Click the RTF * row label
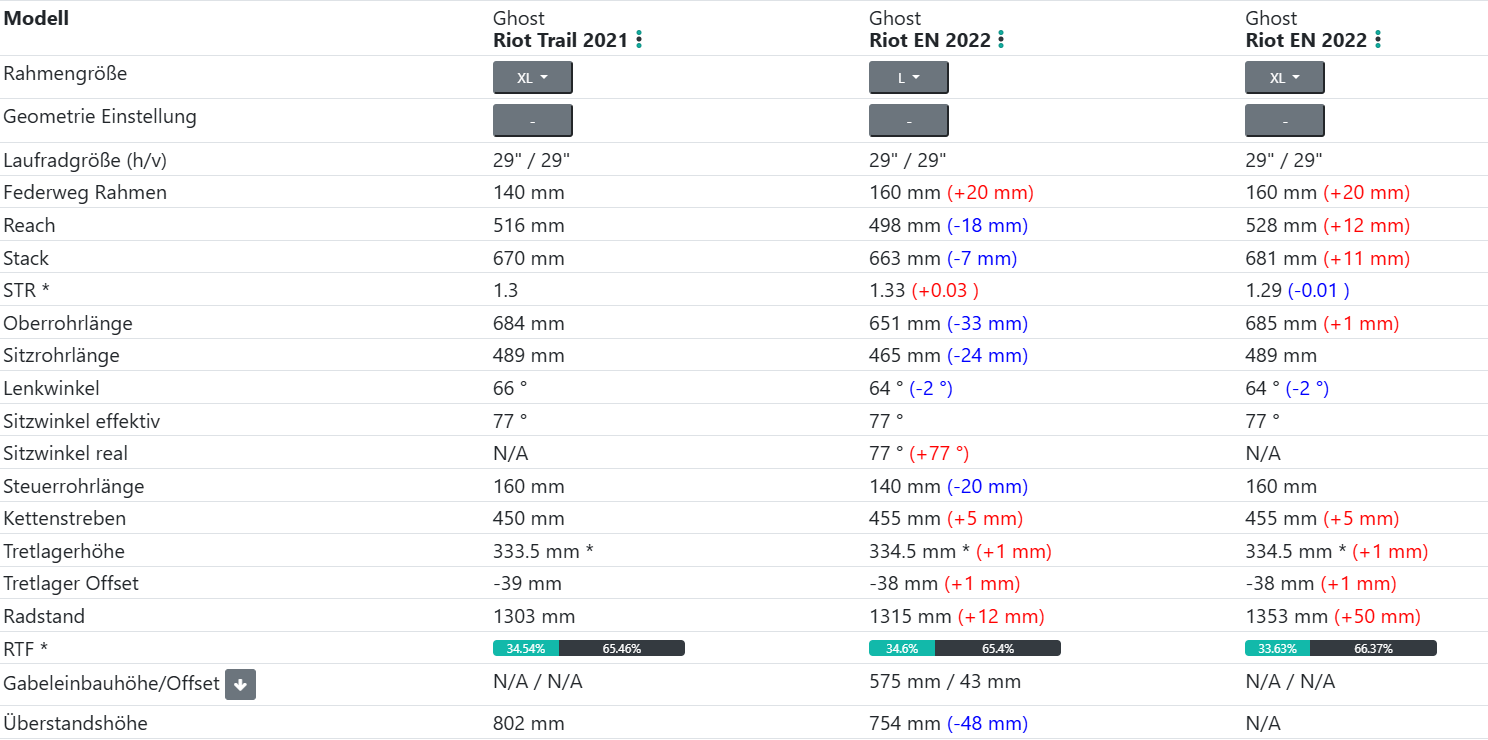 [x=25, y=649]
